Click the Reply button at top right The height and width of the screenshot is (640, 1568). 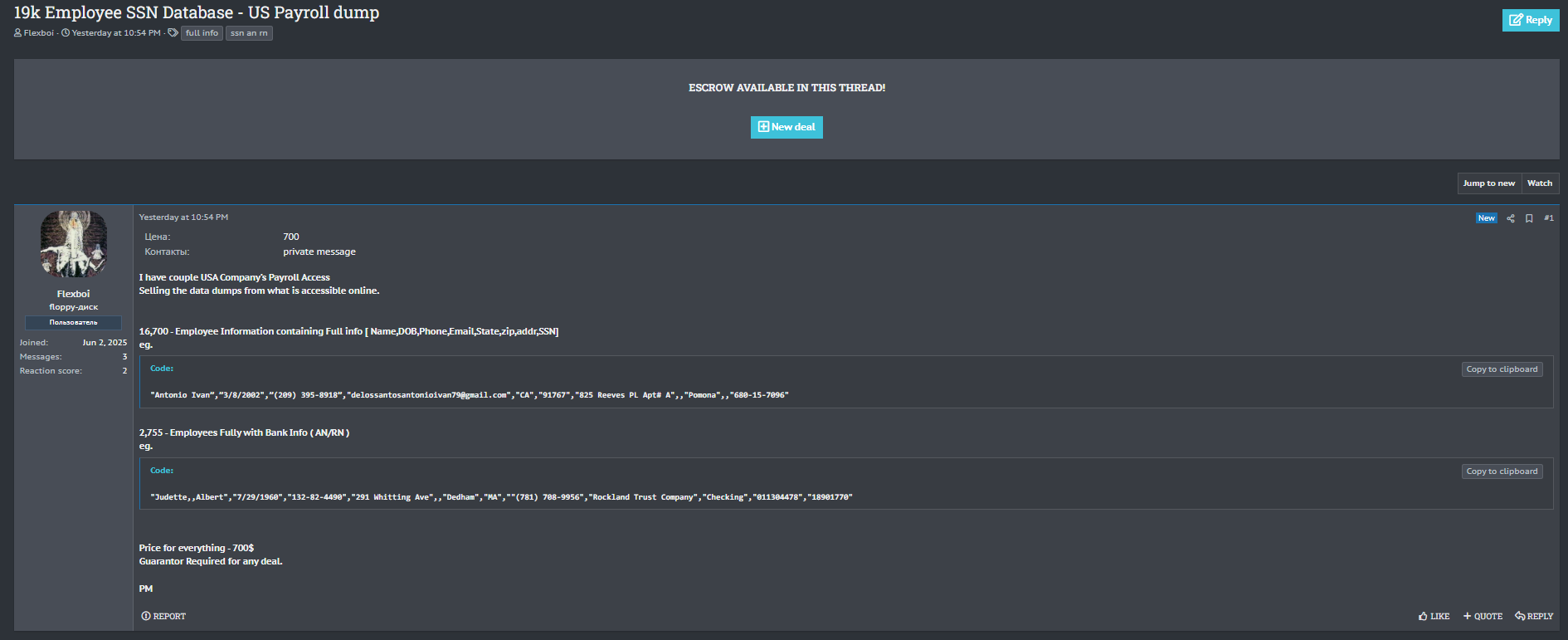[x=1530, y=20]
